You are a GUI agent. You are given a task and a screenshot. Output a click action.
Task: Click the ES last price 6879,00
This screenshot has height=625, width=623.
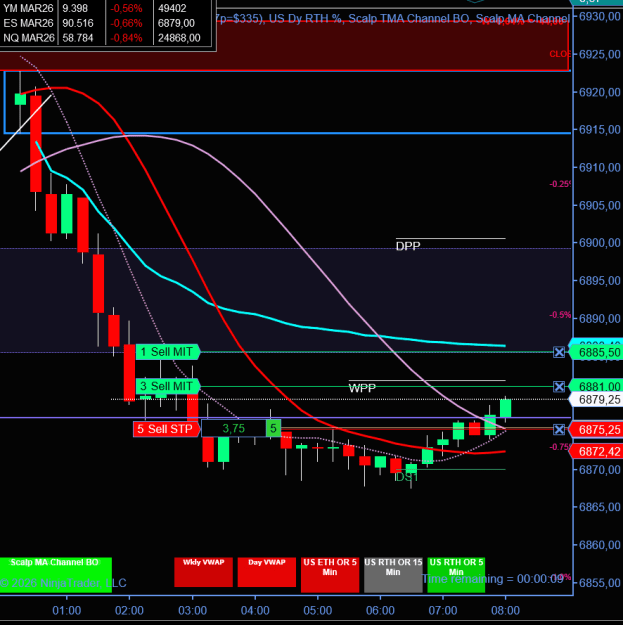click(x=176, y=23)
